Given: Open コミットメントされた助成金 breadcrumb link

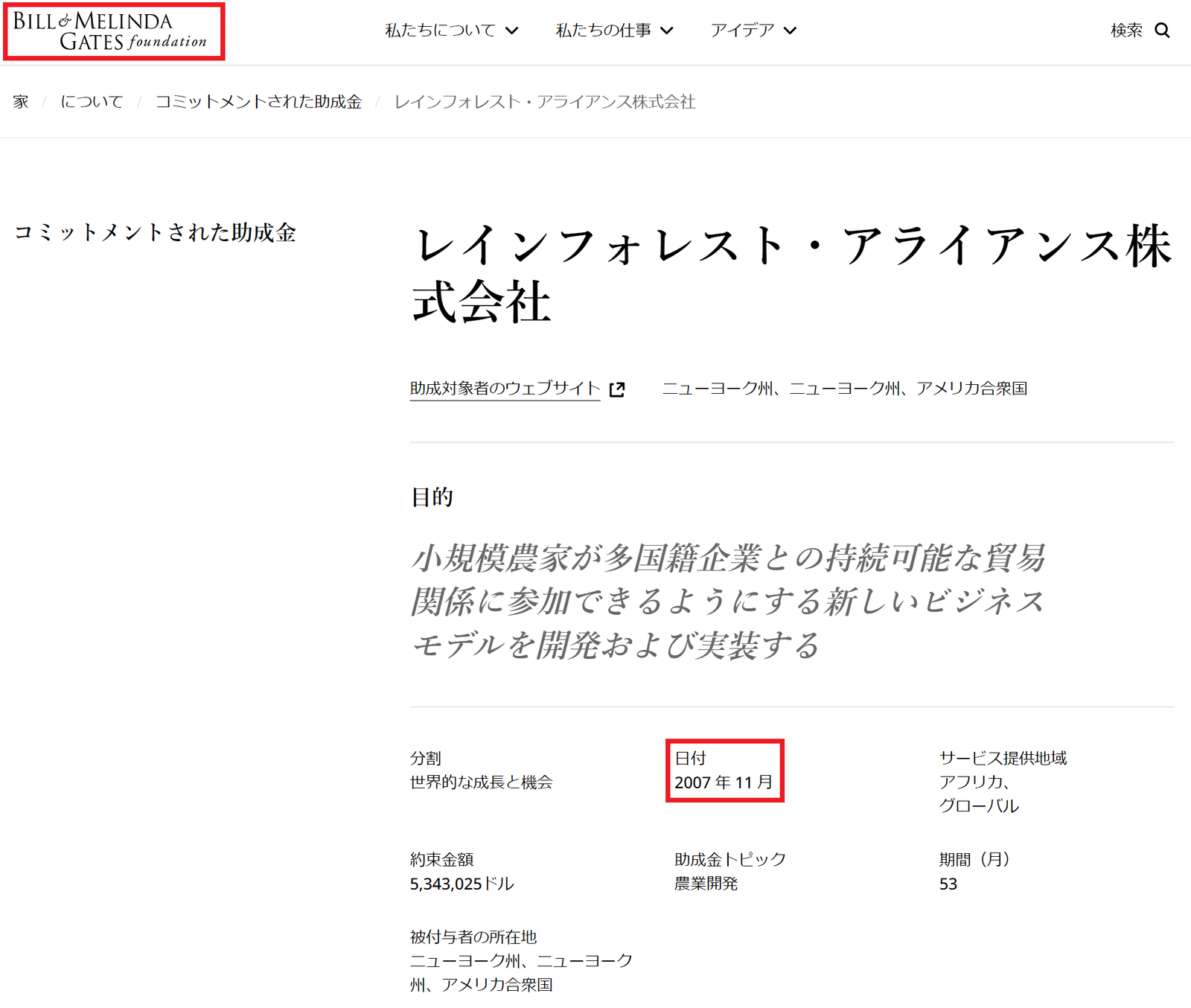Looking at the screenshot, I should point(258,102).
